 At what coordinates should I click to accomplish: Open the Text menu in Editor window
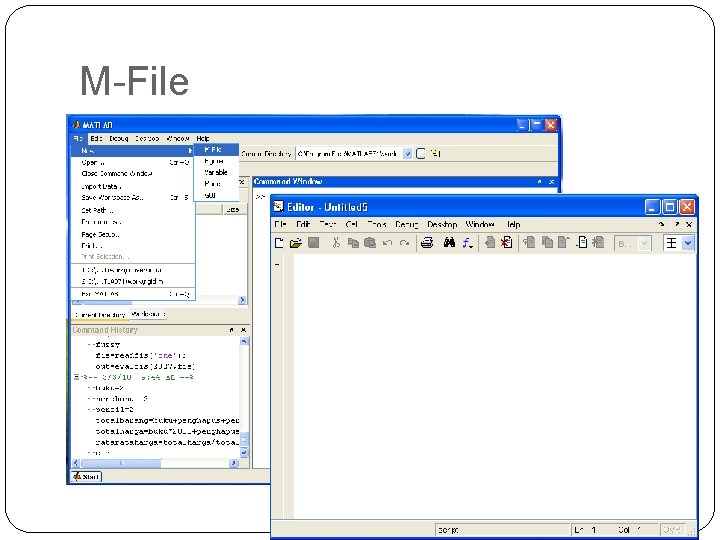(328, 224)
